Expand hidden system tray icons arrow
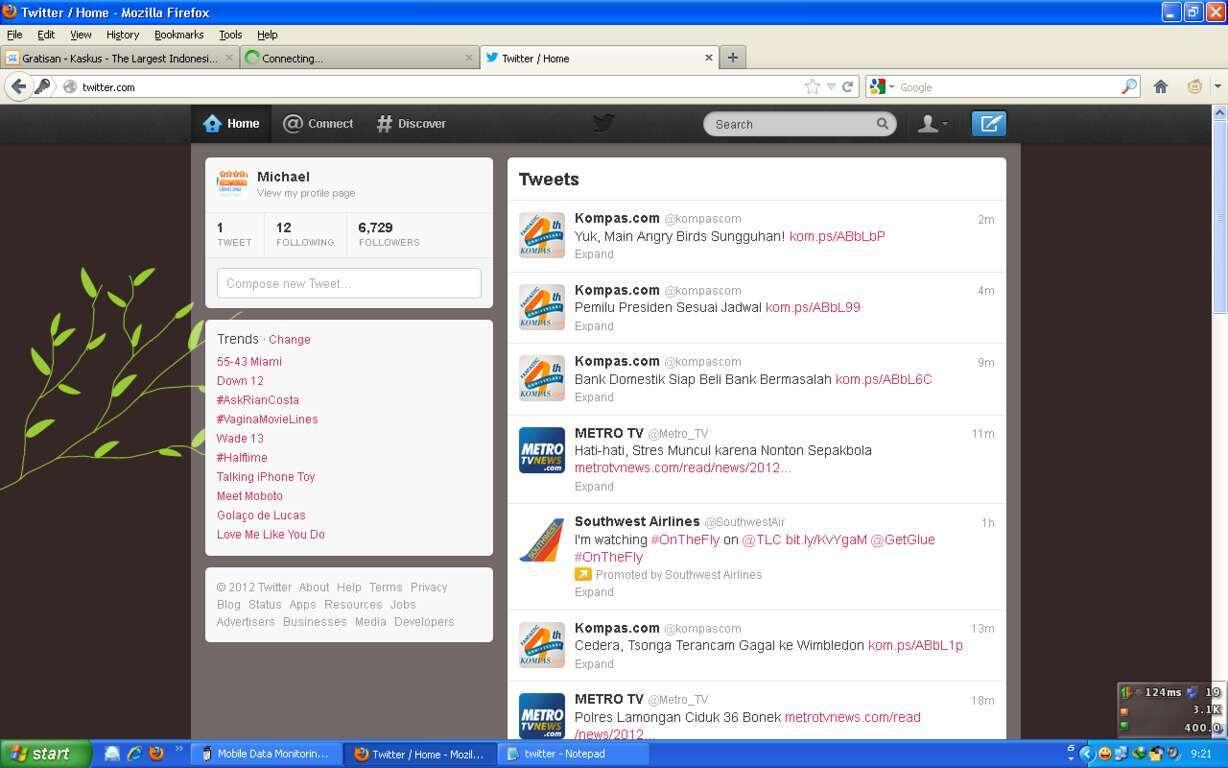 [x=1086, y=754]
